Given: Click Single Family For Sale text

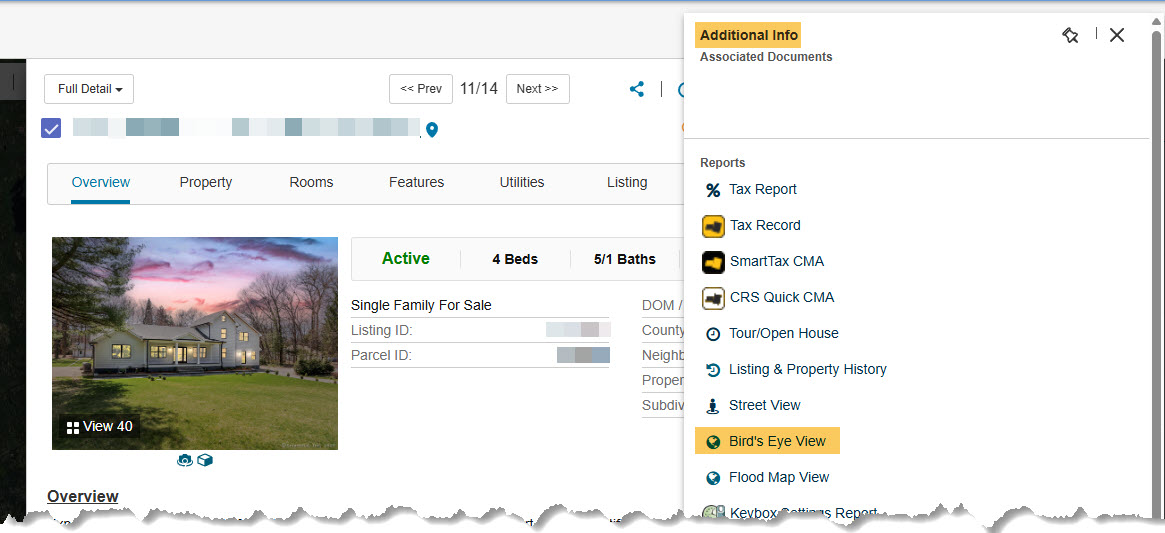Looking at the screenshot, I should tap(421, 306).
